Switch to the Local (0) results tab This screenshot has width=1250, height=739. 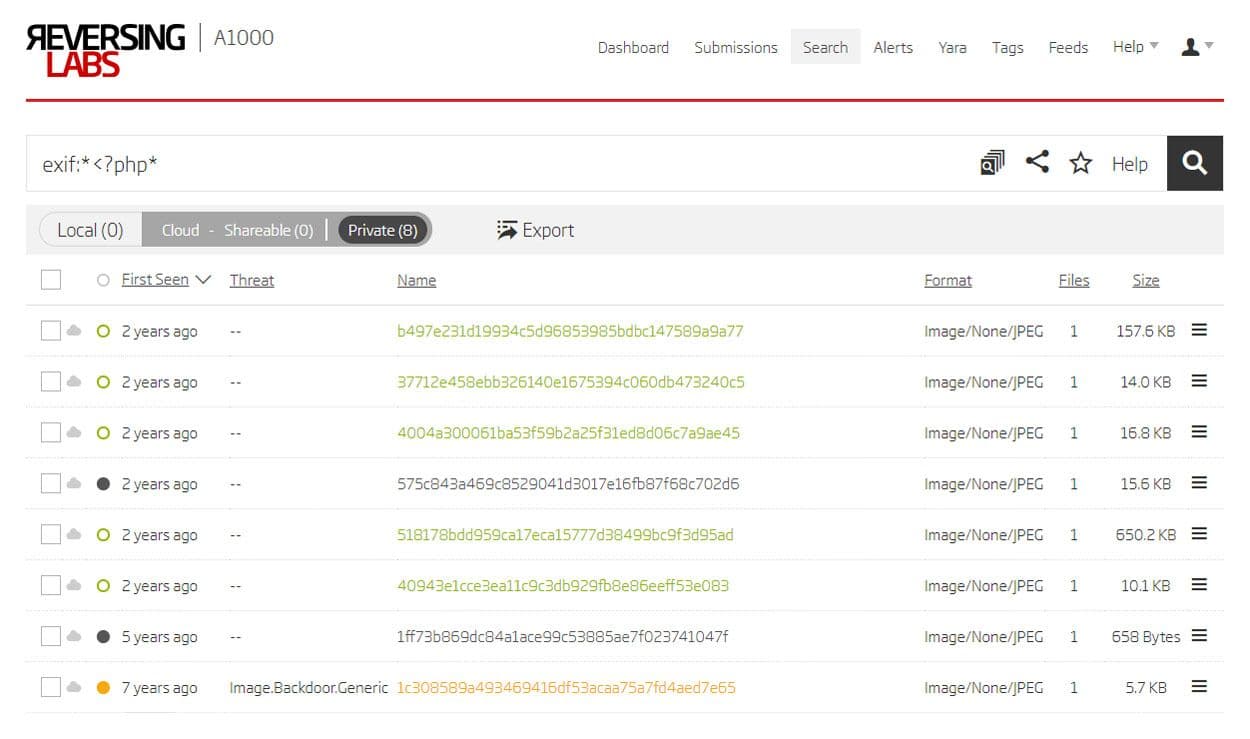point(88,229)
